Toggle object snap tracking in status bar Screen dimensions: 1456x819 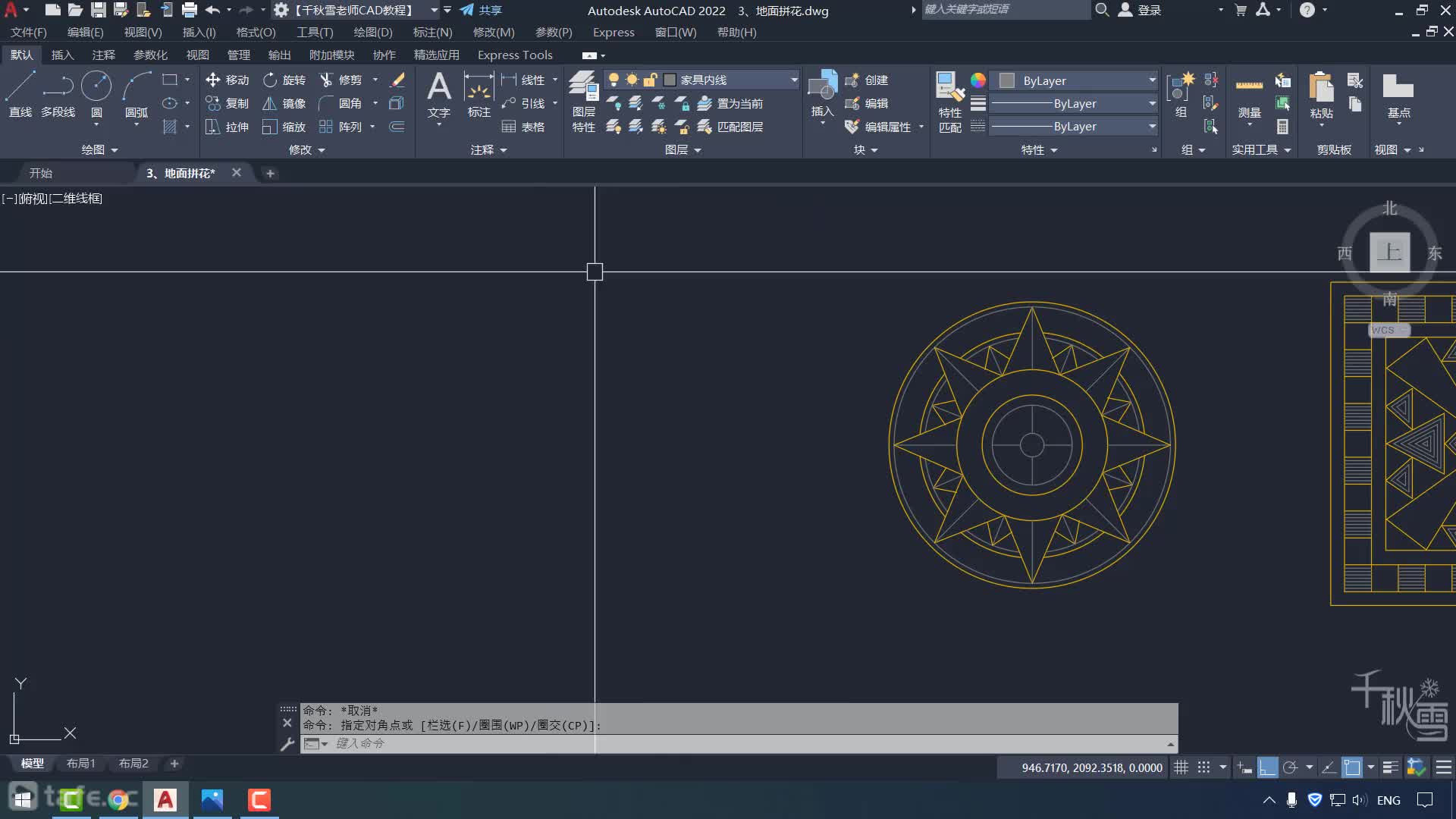tap(1329, 767)
